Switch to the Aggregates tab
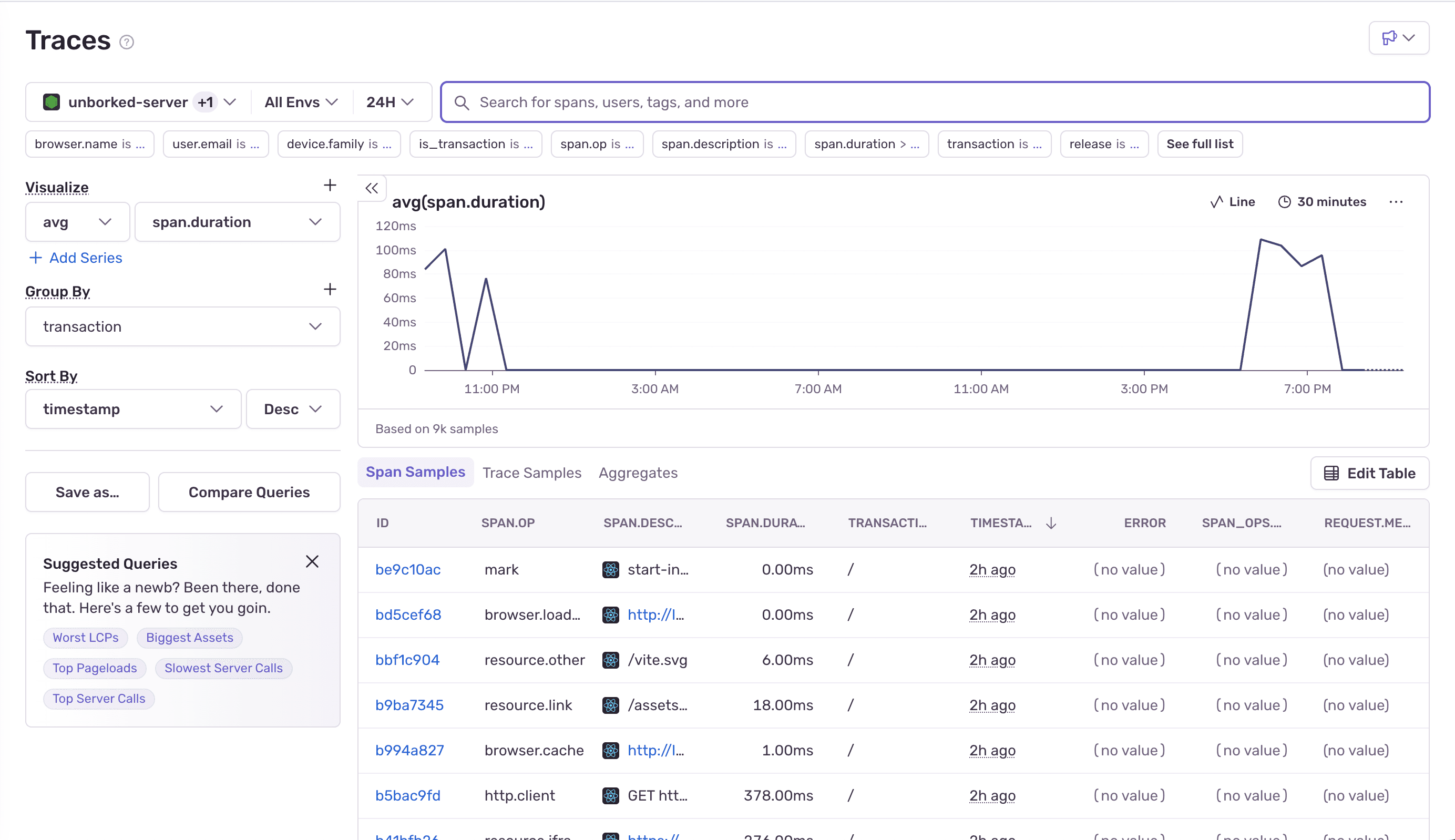 (638, 473)
